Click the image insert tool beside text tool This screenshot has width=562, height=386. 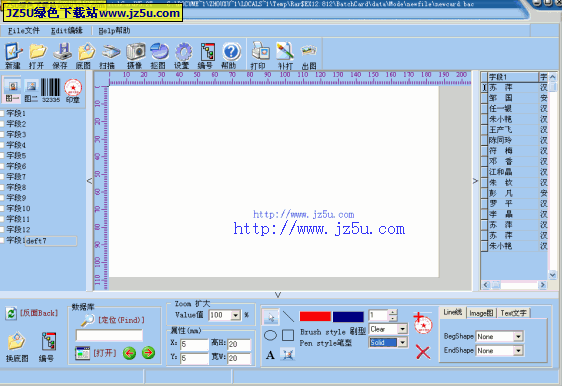(x=288, y=354)
